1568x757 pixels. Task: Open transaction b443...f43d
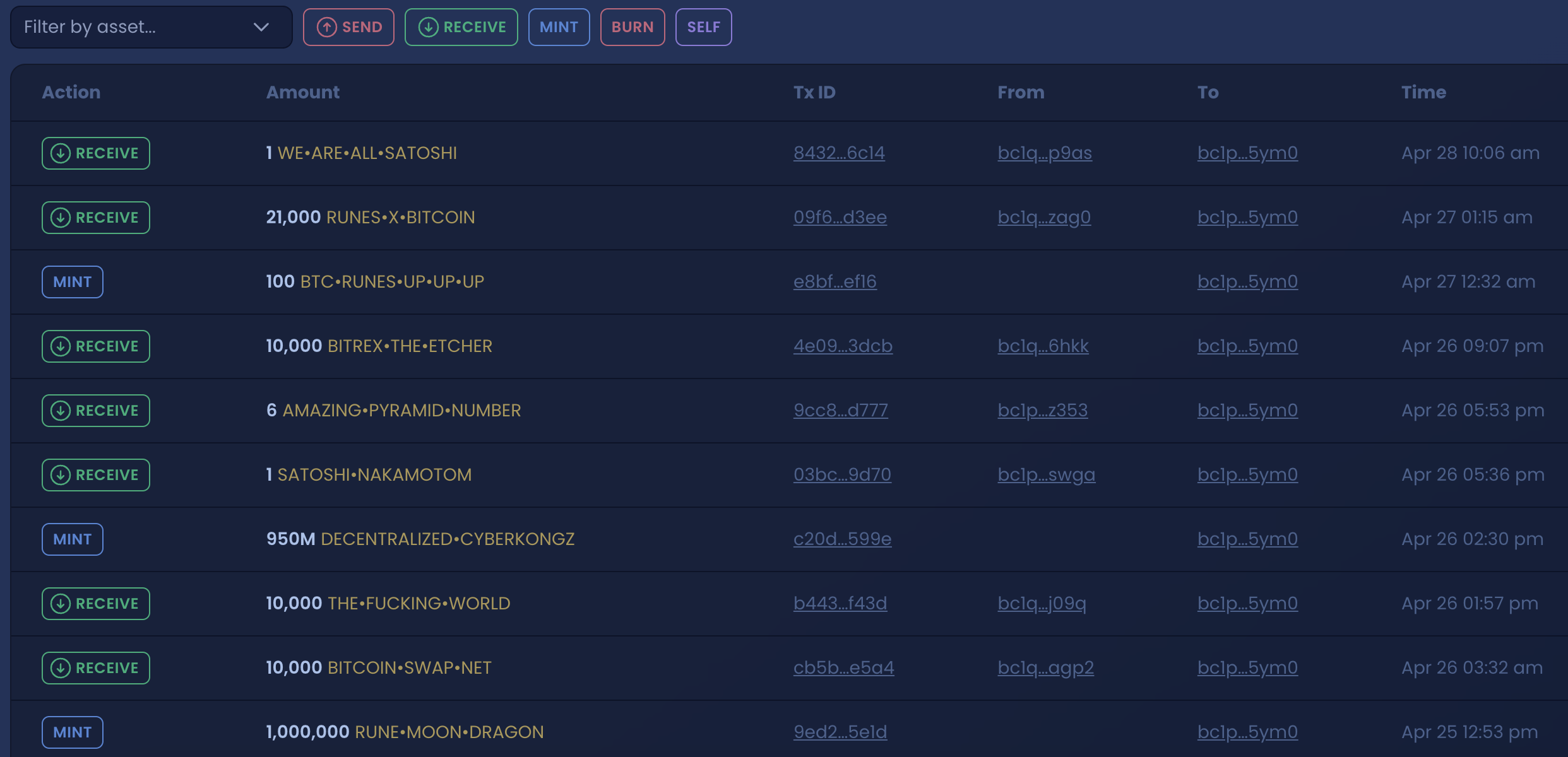(840, 603)
